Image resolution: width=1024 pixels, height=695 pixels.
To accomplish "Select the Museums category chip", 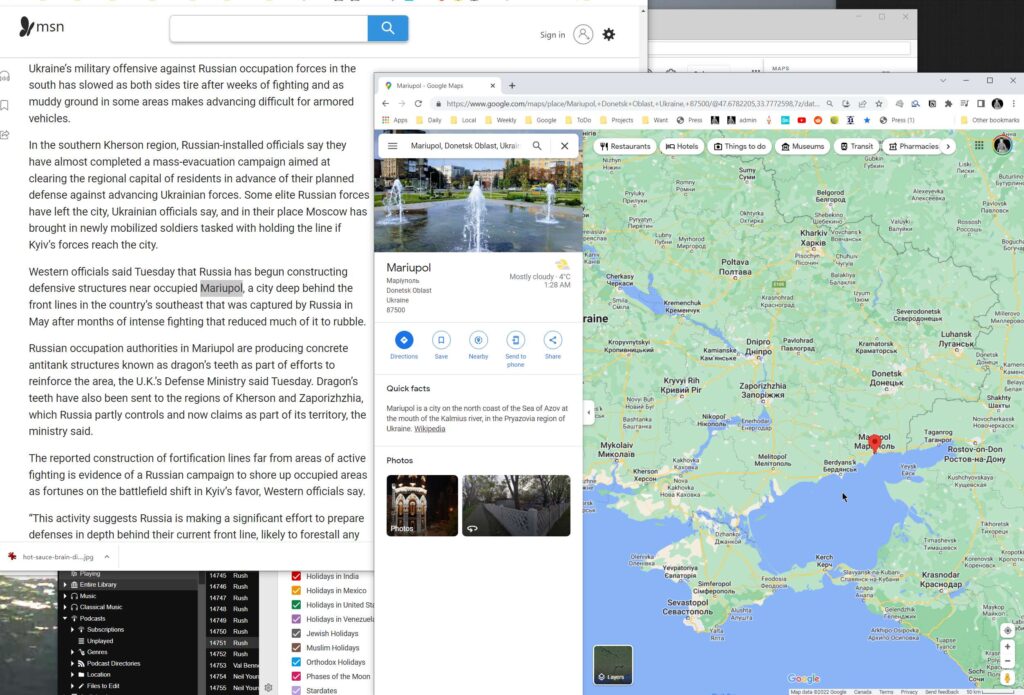I will (x=802, y=146).
